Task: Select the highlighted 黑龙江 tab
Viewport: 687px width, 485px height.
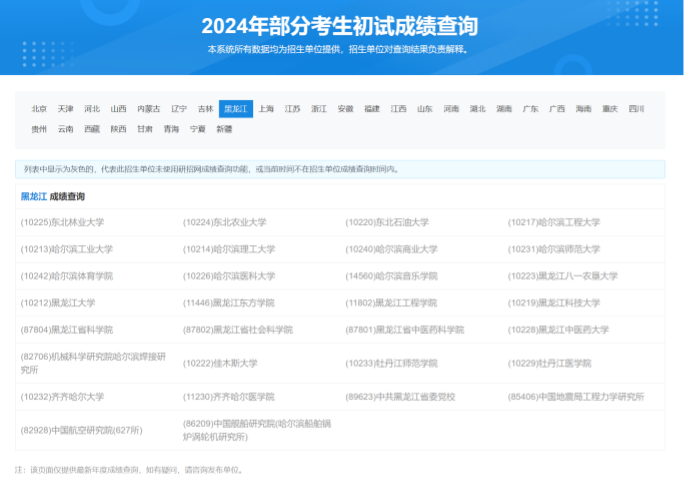Action: (236, 108)
